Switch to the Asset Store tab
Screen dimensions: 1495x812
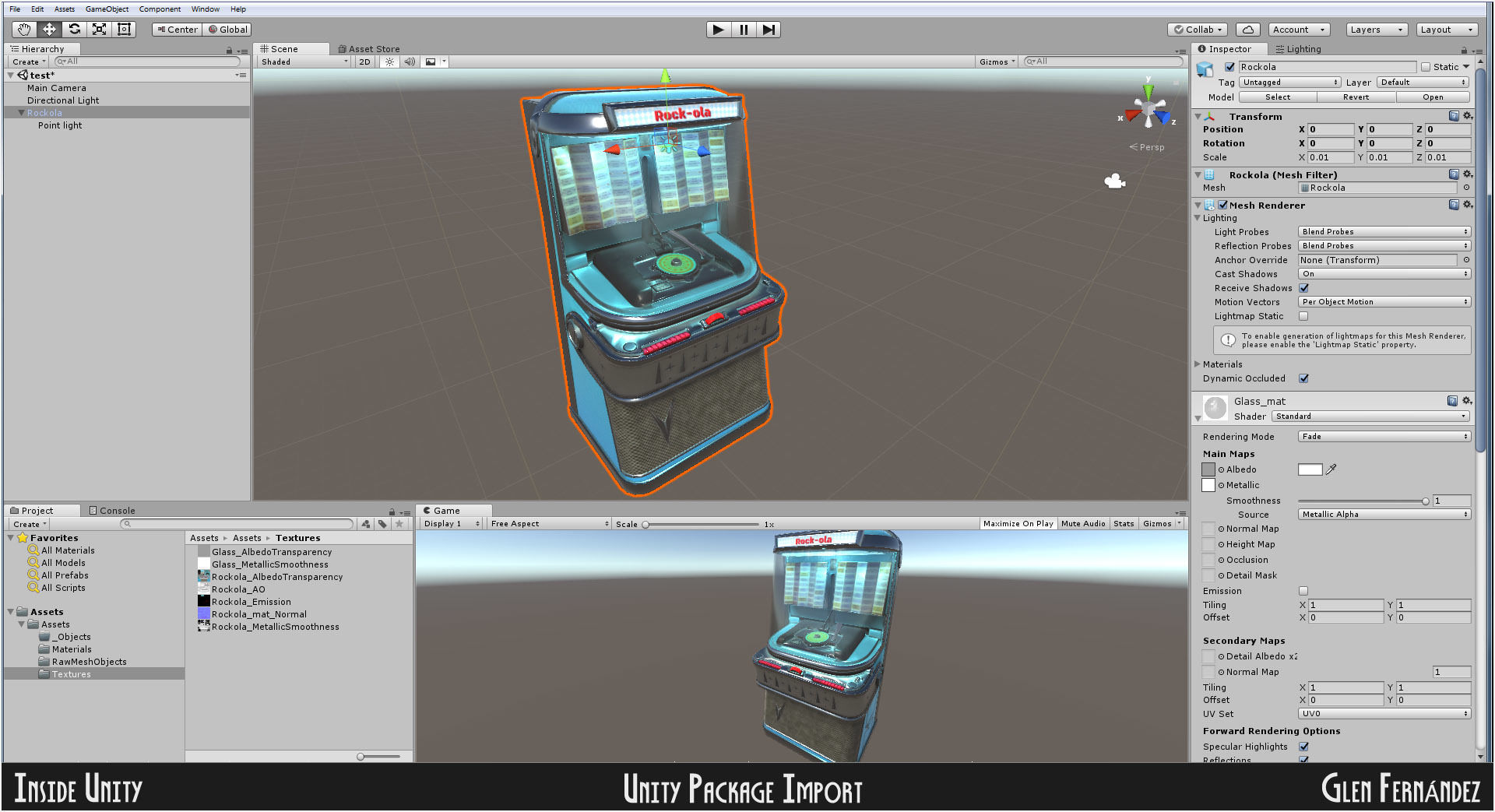369,49
